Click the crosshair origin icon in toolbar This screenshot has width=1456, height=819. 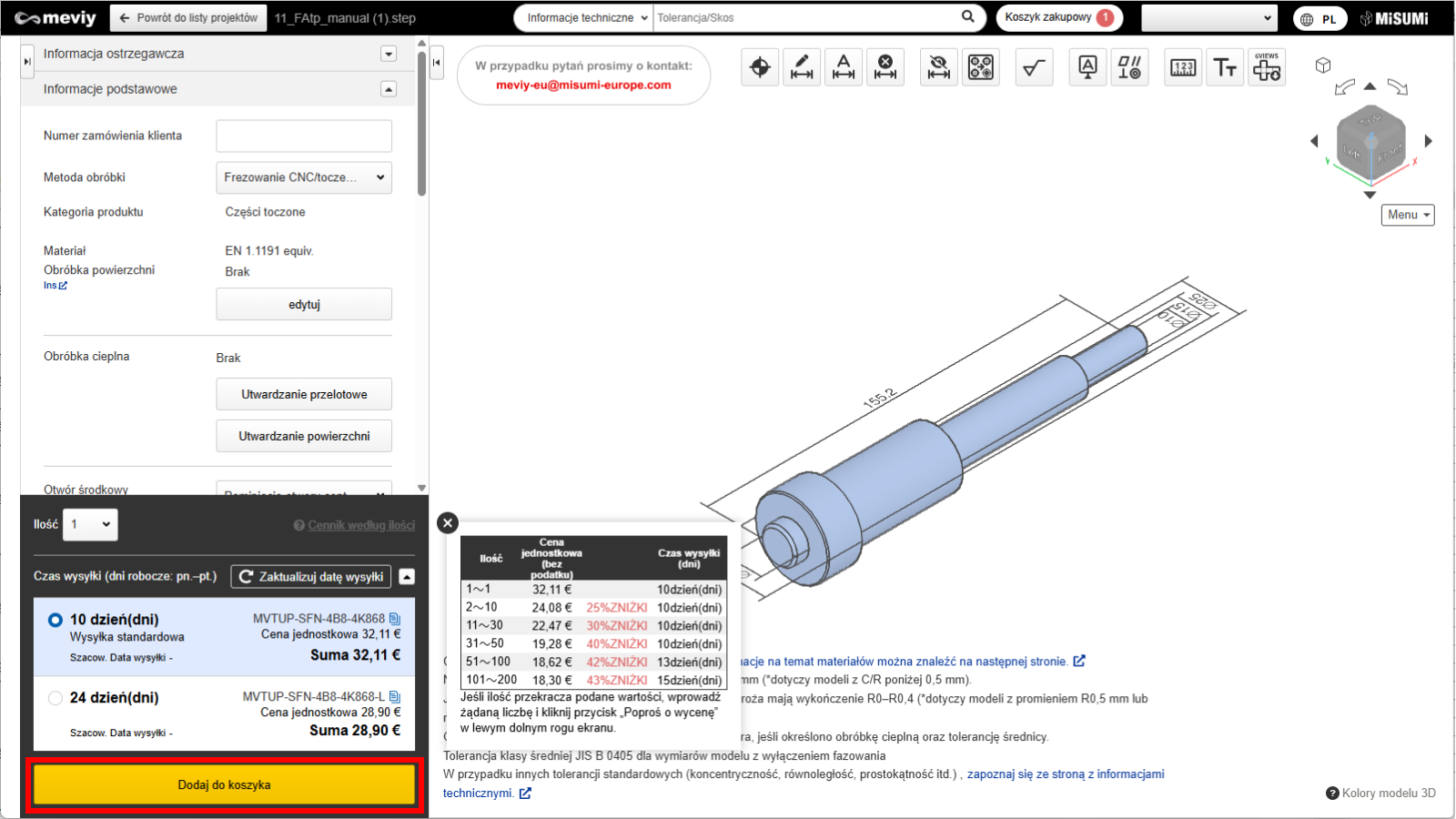tap(760, 67)
